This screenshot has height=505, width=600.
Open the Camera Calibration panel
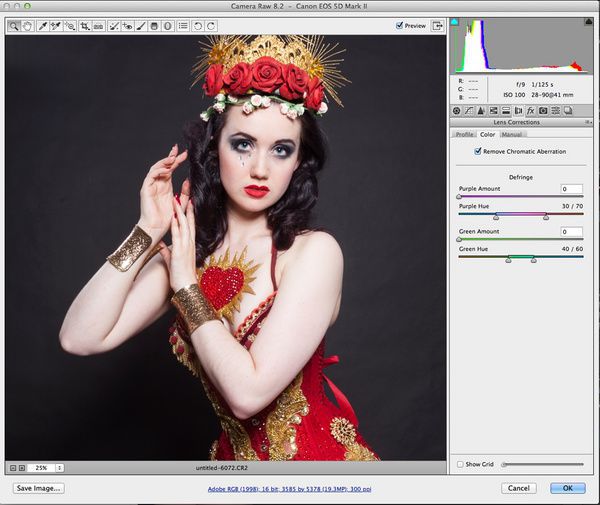tap(543, 110)
